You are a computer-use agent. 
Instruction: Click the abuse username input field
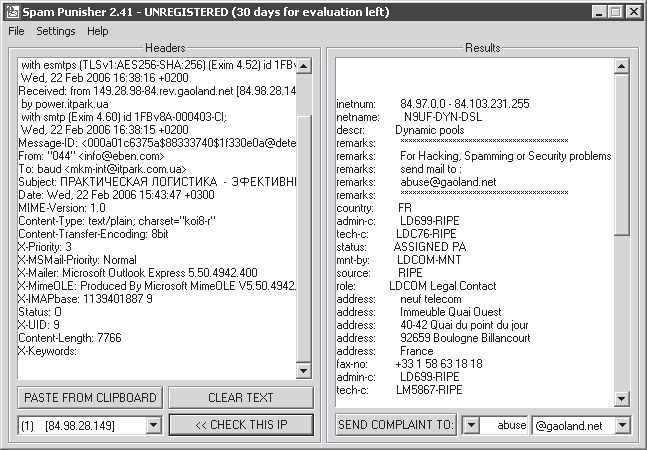(x=503, y=425)
